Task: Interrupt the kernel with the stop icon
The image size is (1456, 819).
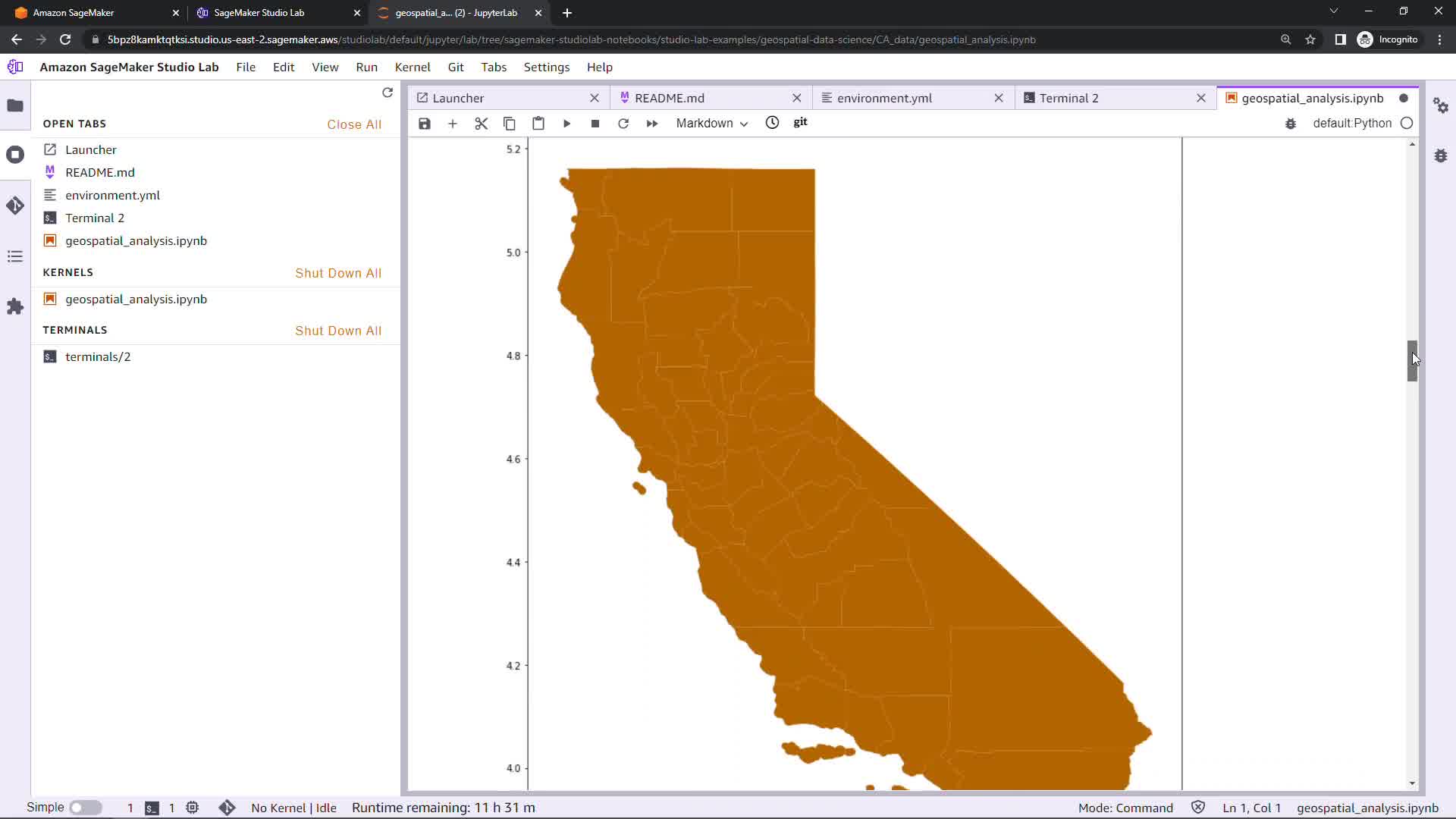Action: pos(595,124)
